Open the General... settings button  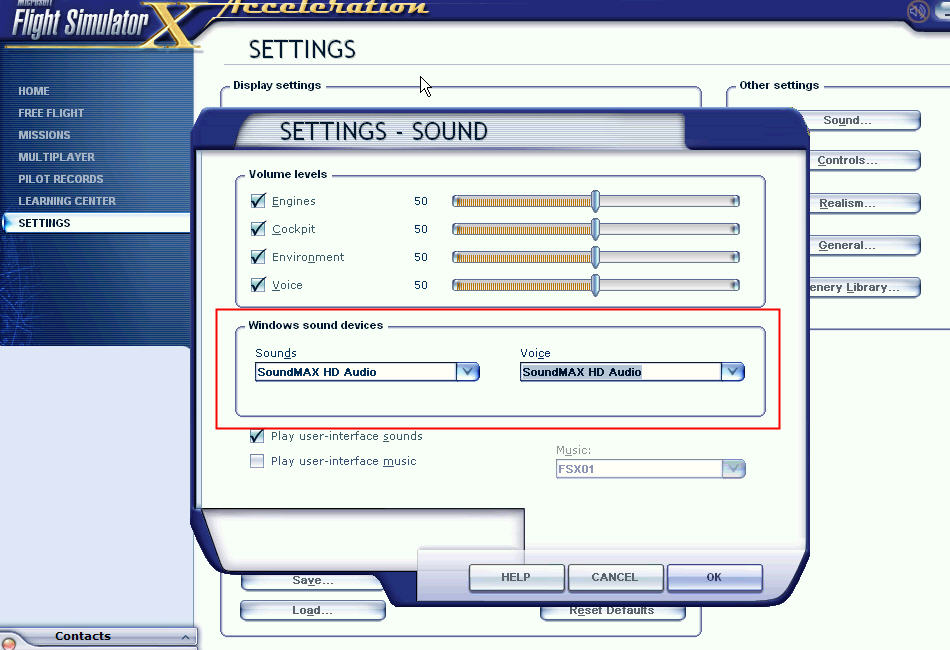865,245
